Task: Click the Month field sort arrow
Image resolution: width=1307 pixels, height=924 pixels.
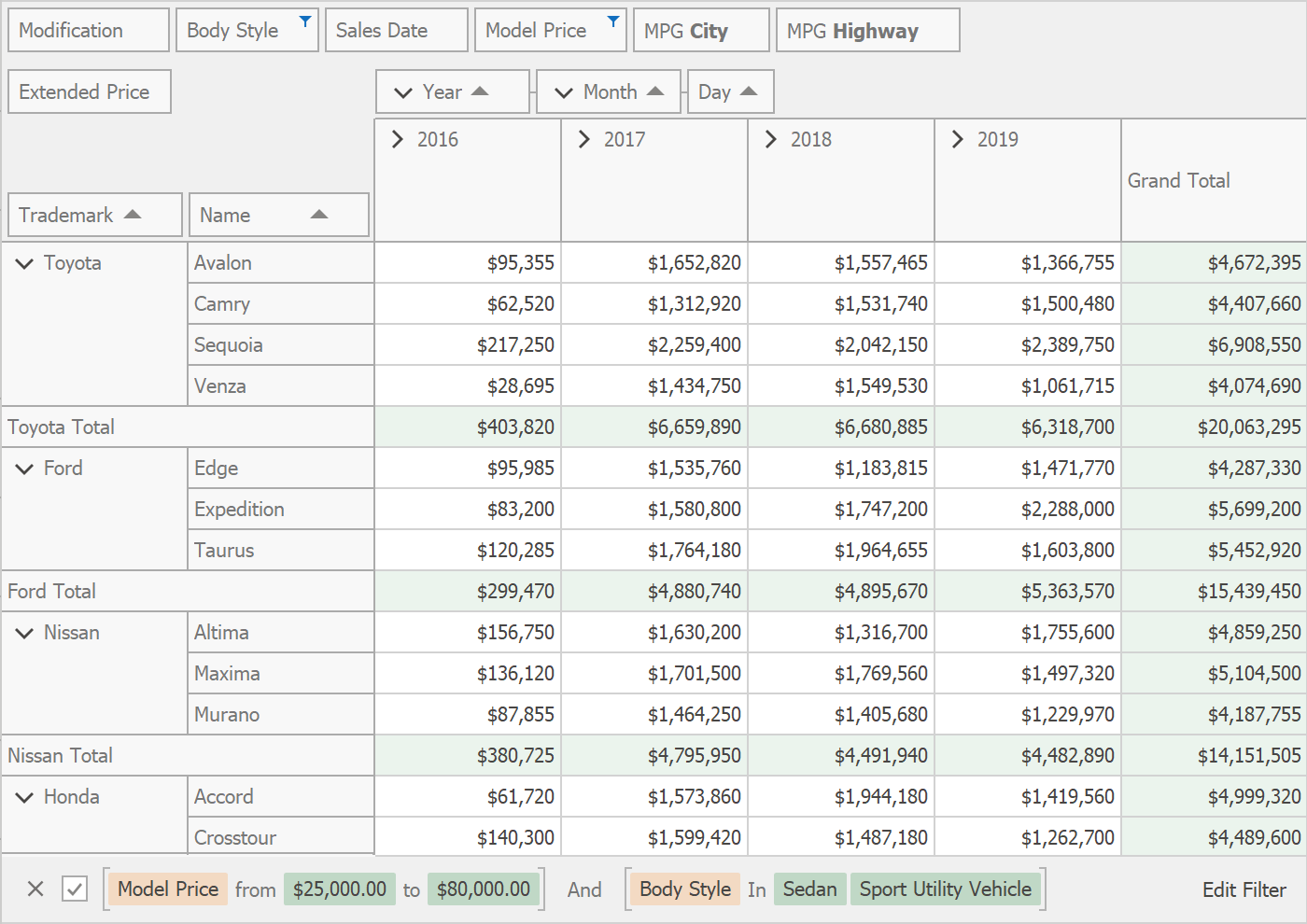Action: pyautogui.click(x=655, y=91)
